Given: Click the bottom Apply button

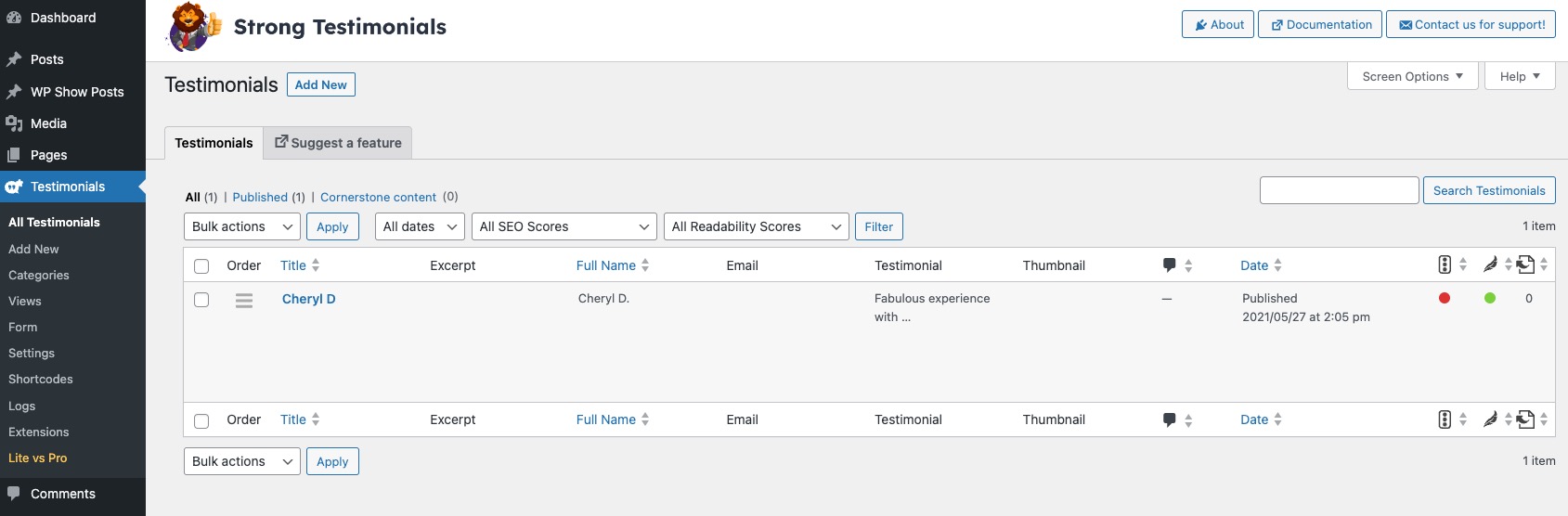Looking at the screenshot, I should [332, 461].
